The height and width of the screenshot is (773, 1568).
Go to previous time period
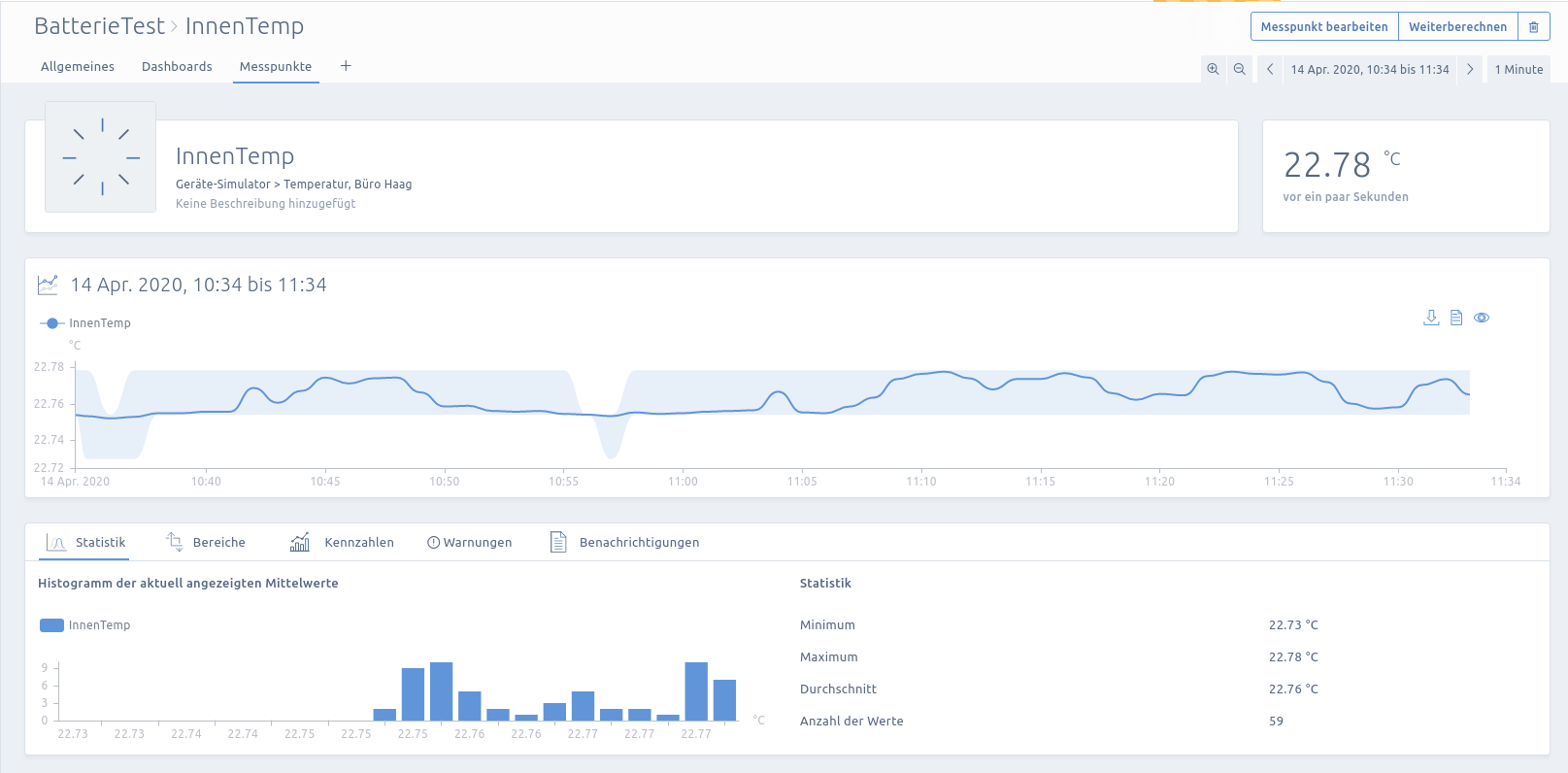coord(1270,69)
